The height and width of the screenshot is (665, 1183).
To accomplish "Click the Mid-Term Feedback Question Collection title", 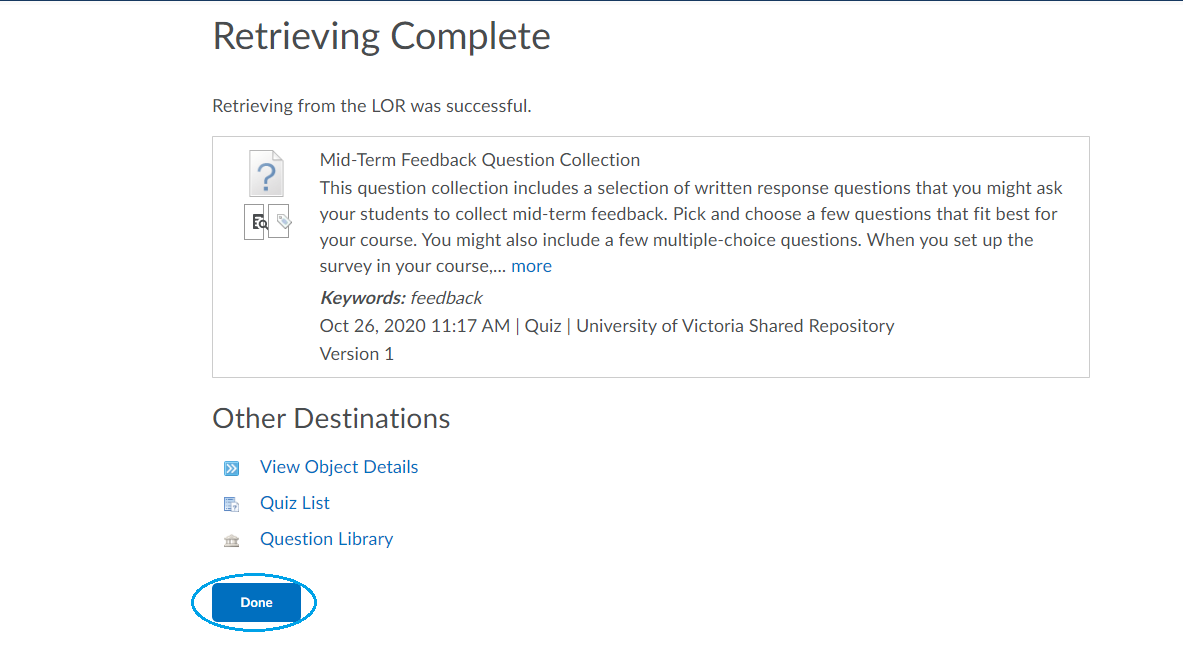I will click(x=480, y=160).
